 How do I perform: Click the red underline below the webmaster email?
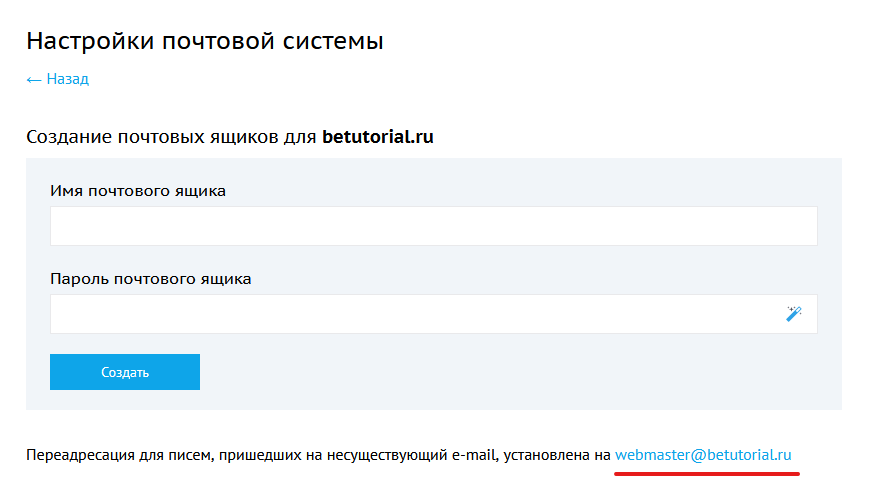point(706,473)
